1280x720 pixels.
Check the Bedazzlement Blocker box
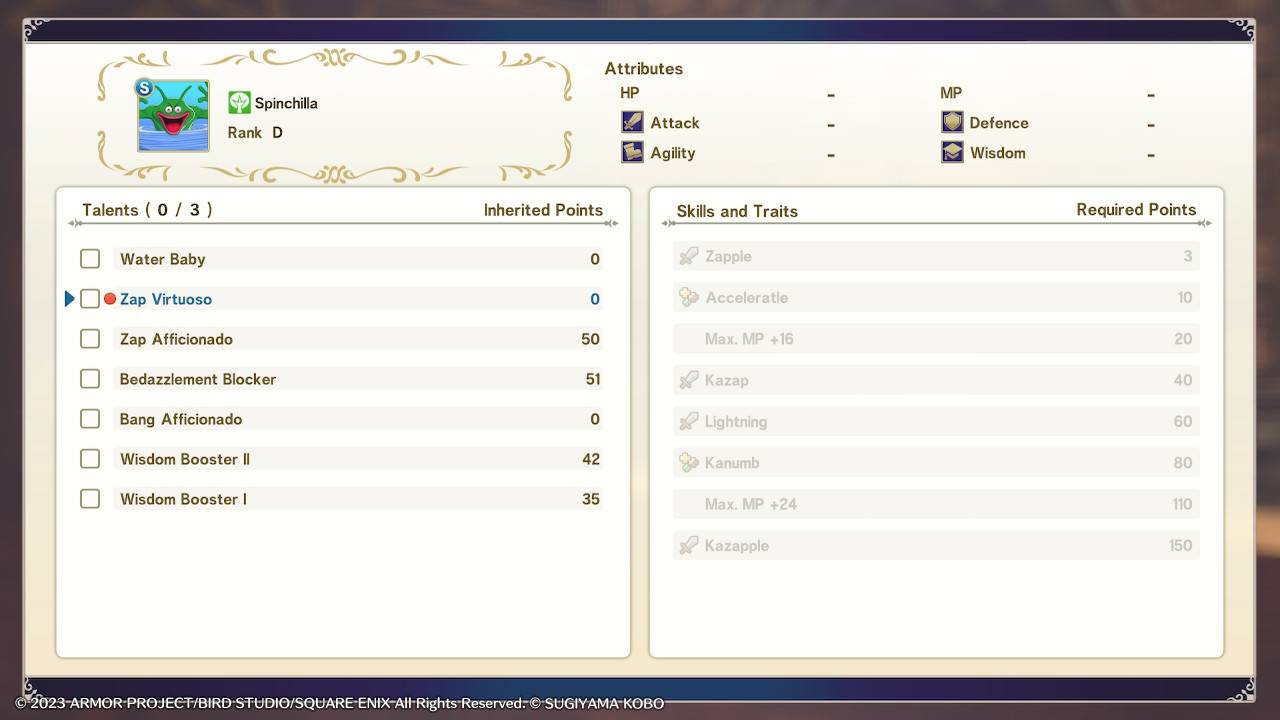90,379
